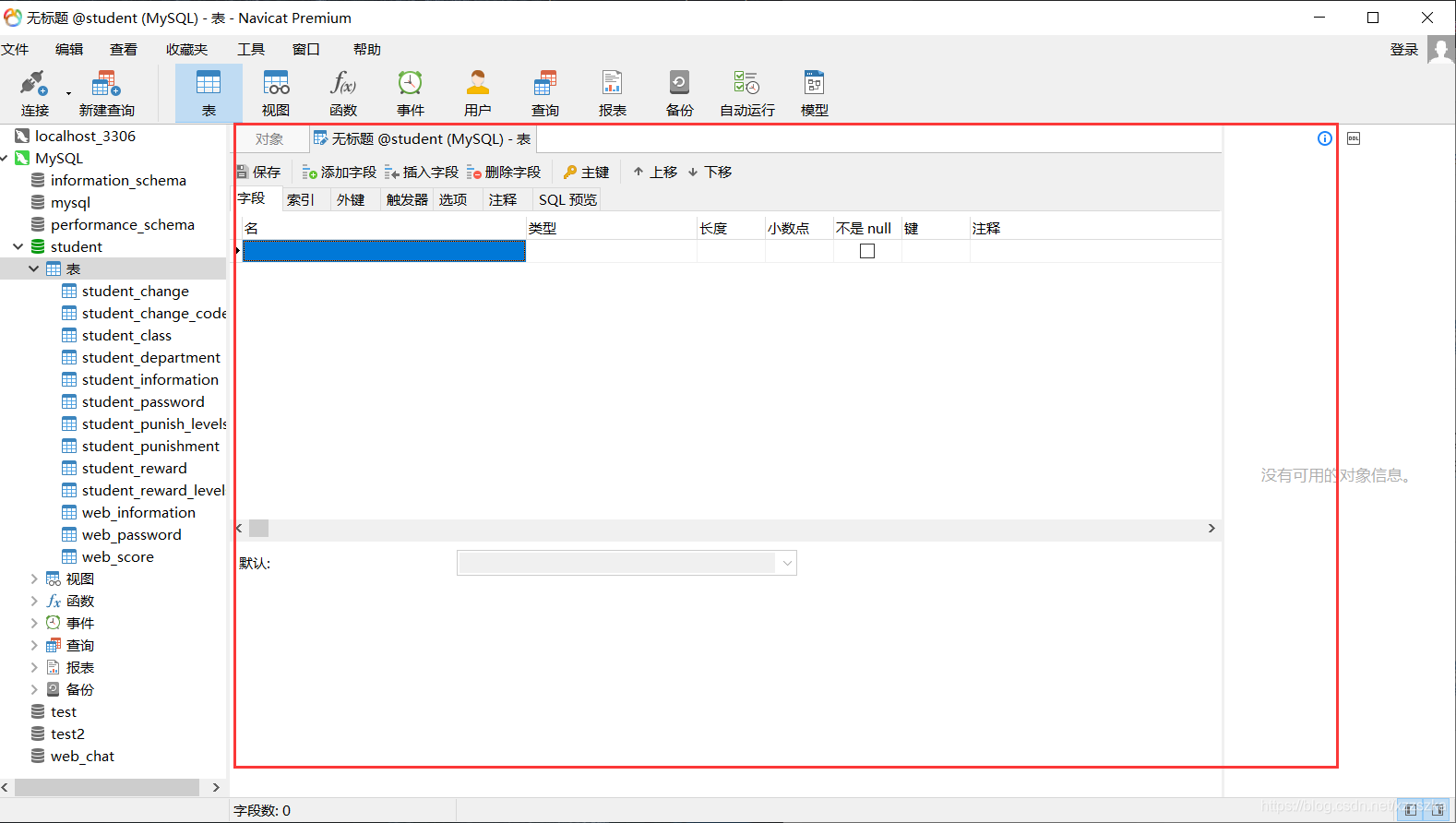Expand the 事件 events node
1456x823 pixels.
click(x=34, y=623)
